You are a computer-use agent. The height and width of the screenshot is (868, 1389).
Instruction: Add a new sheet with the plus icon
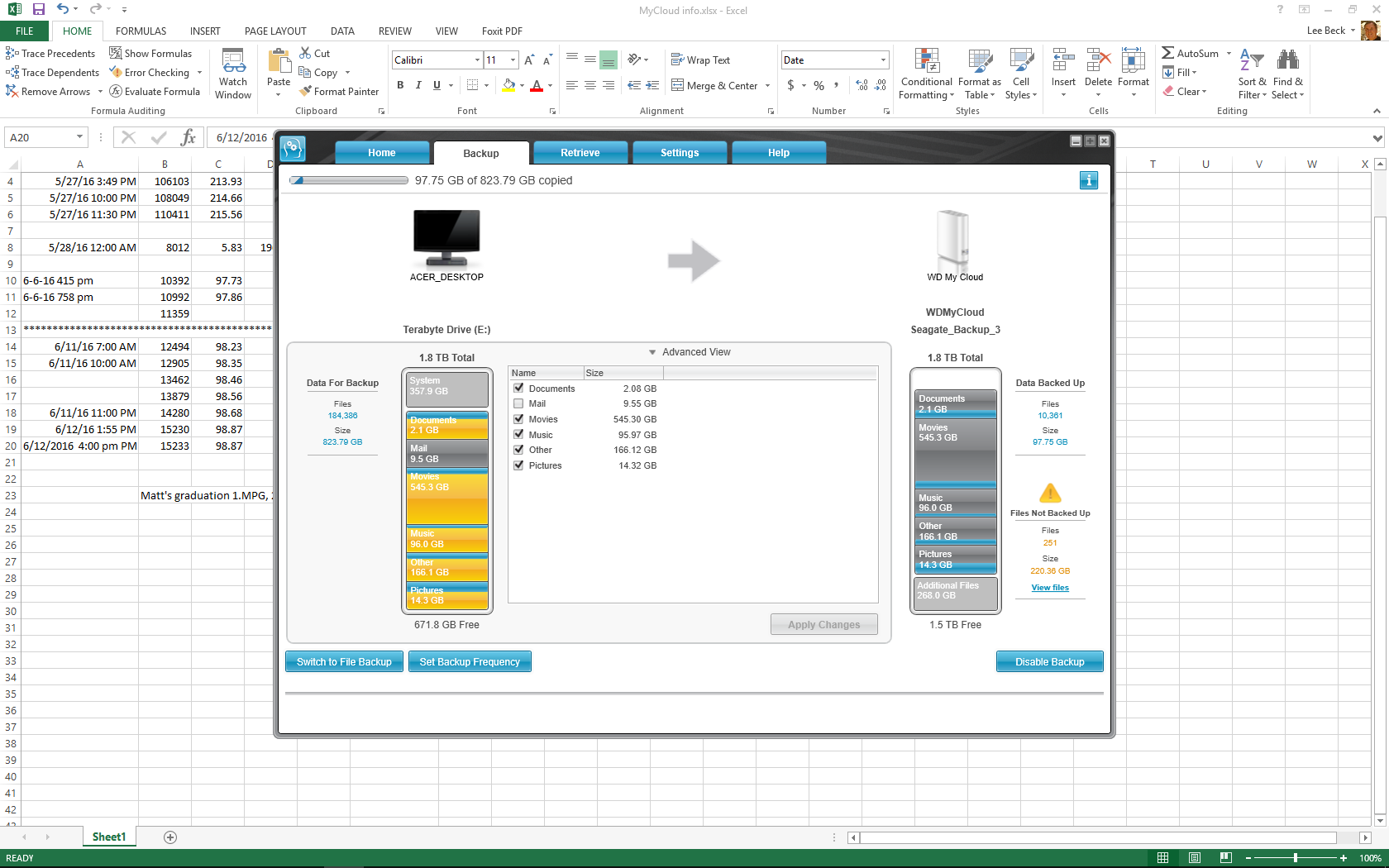(x=170, y=837)
